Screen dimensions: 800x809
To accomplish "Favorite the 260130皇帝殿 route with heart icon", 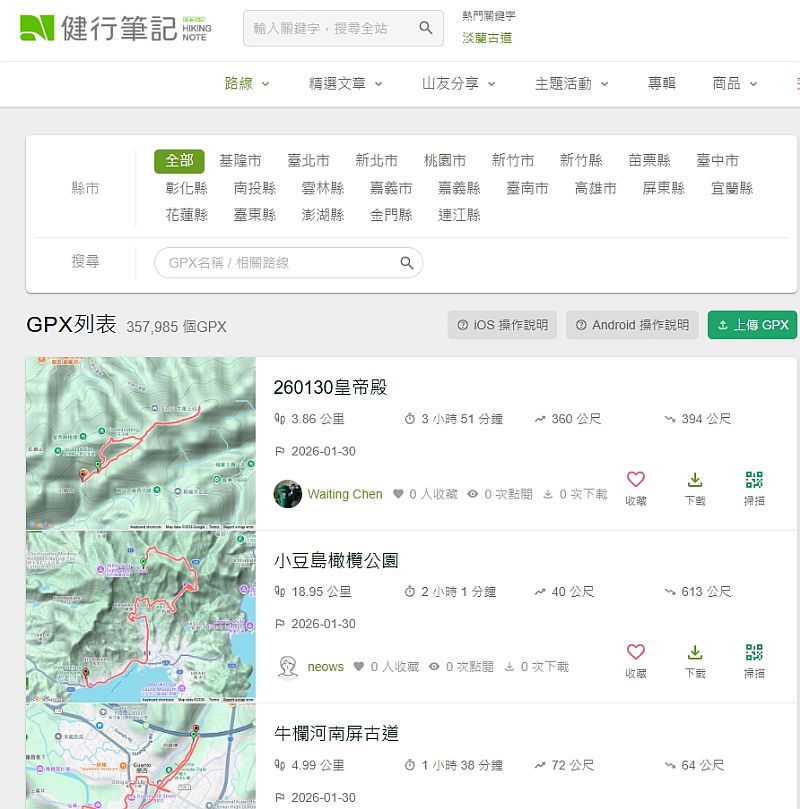I will [x=635, y=480].
